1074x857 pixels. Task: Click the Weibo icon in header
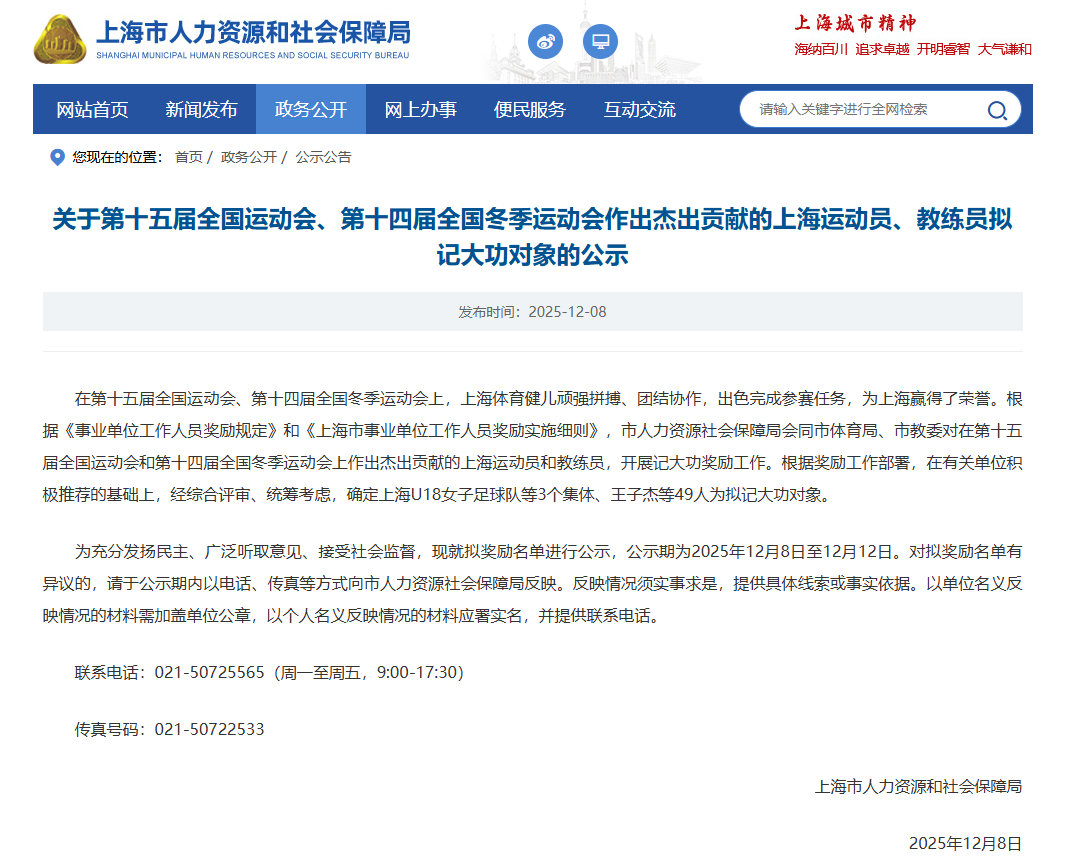point(545,42)
